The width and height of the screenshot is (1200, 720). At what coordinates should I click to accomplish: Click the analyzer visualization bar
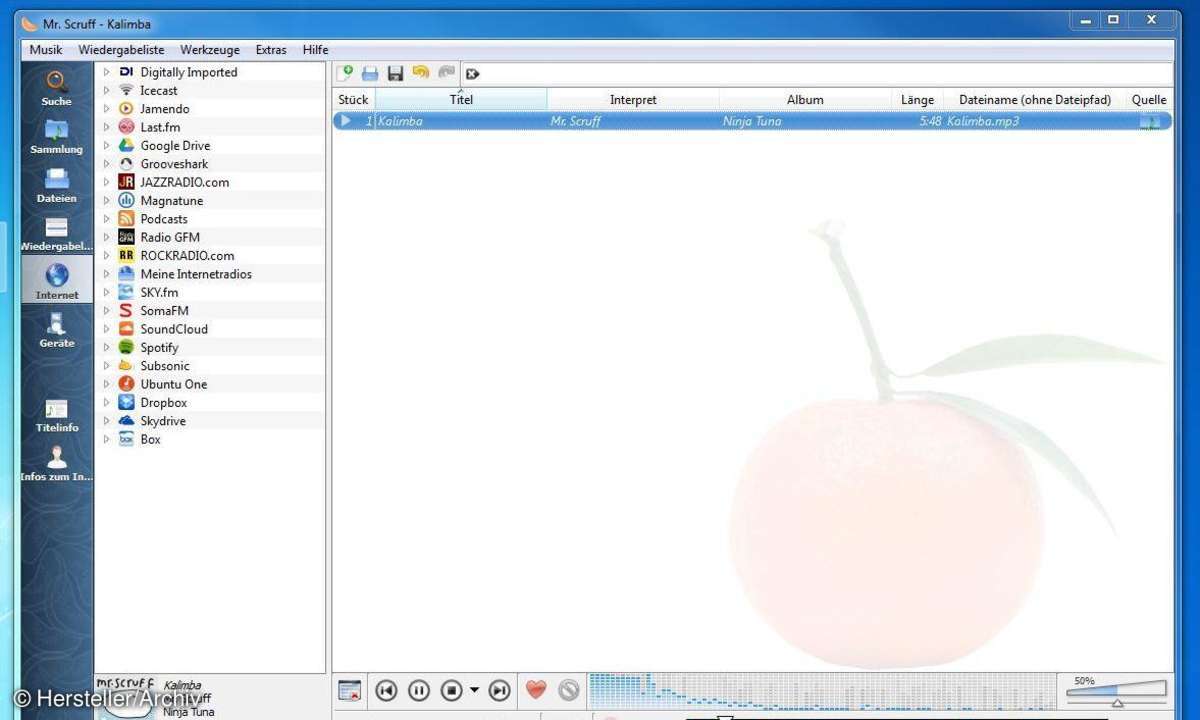pyautogui.click(x=820, y=691)
